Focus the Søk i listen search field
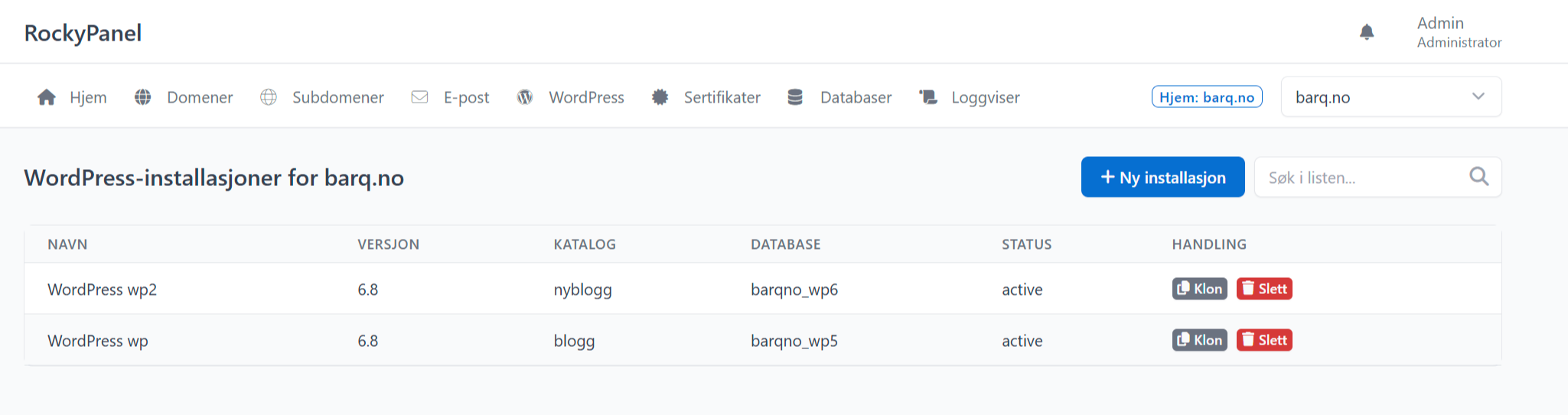 [1362, 178]
